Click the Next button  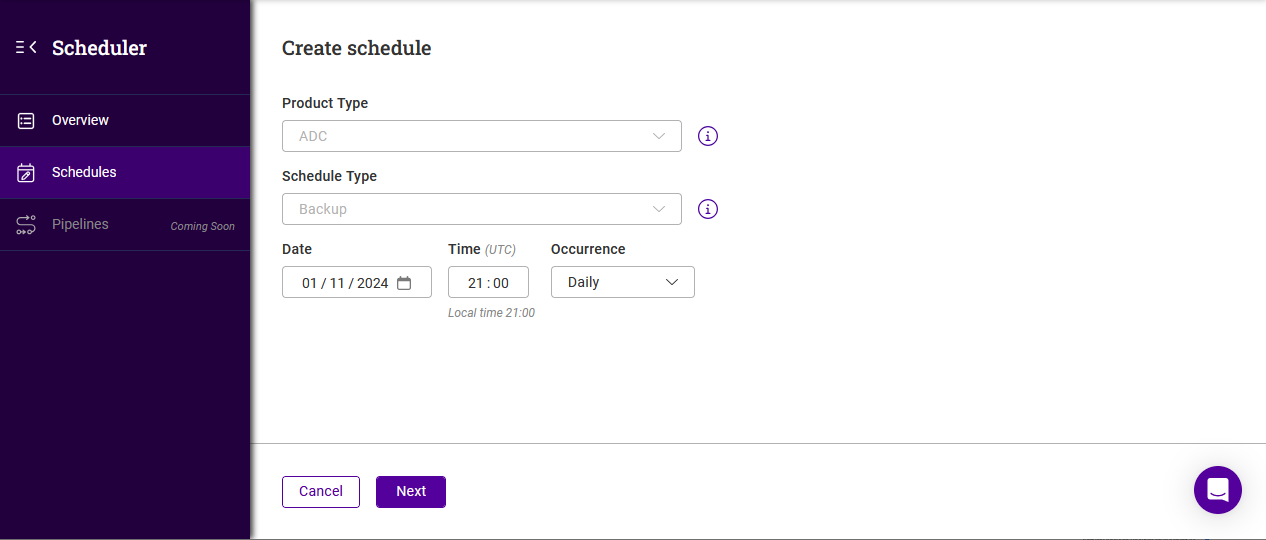click(x=411, y=492)
